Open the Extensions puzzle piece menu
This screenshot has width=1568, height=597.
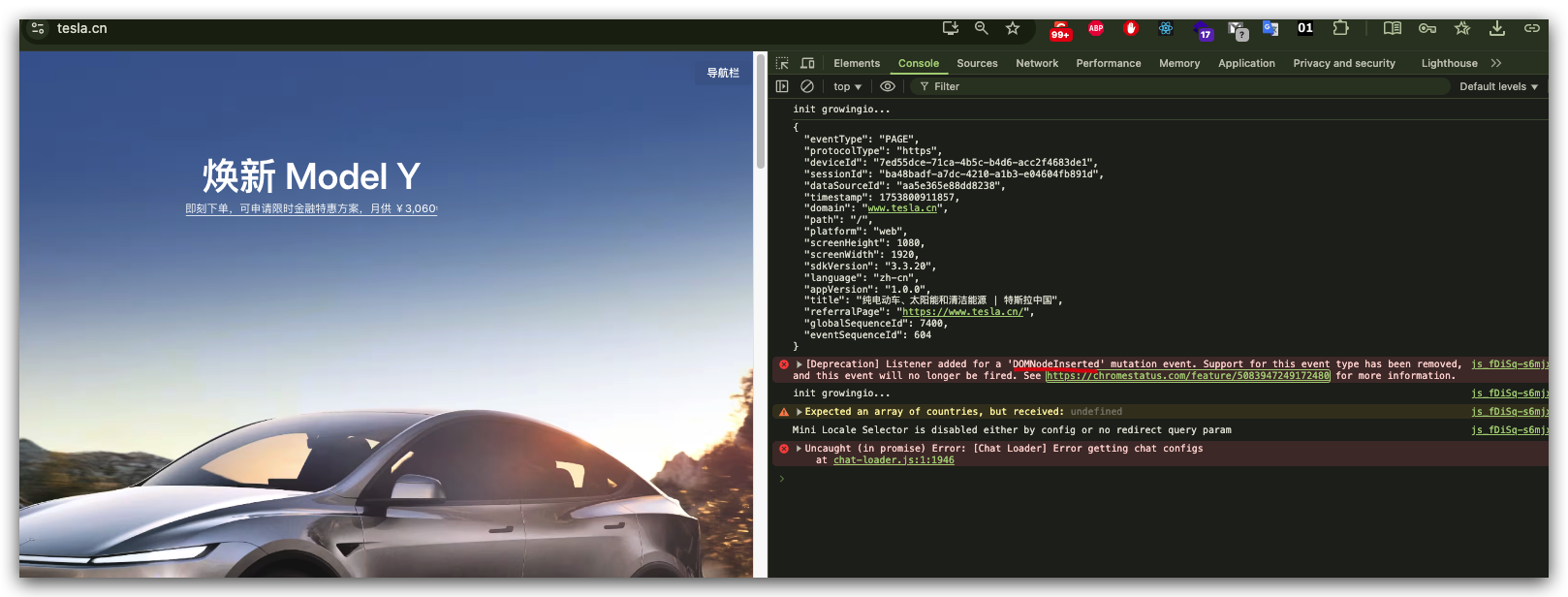coord(1340,28)
